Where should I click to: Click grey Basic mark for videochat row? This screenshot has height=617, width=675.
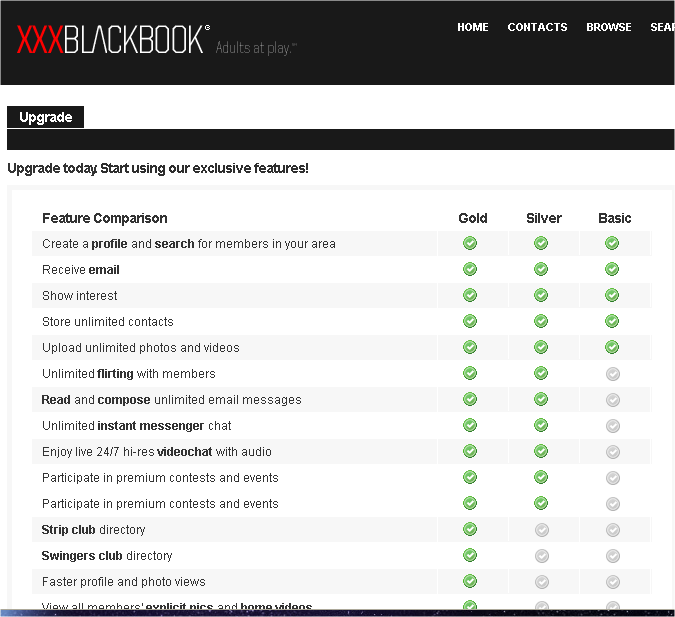coord(613,452)
